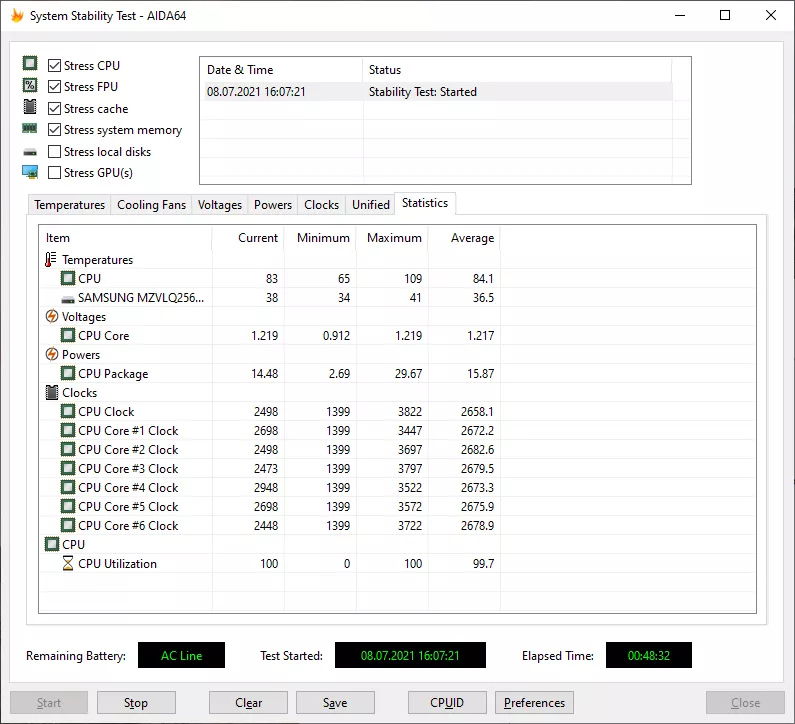
Task: Click the Clear button
Action: click(x=248, y=703)
